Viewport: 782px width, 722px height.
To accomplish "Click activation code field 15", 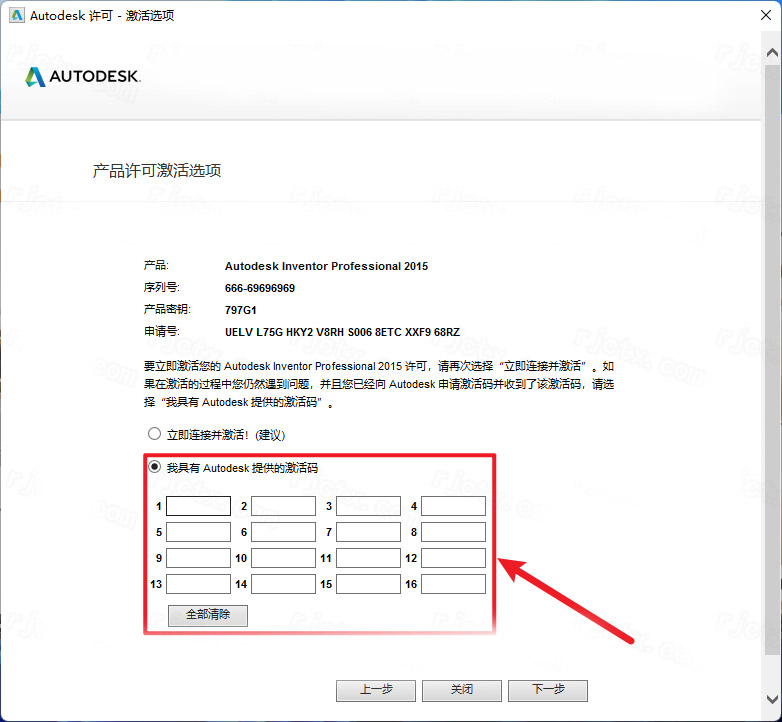I will tap(369, 584).
